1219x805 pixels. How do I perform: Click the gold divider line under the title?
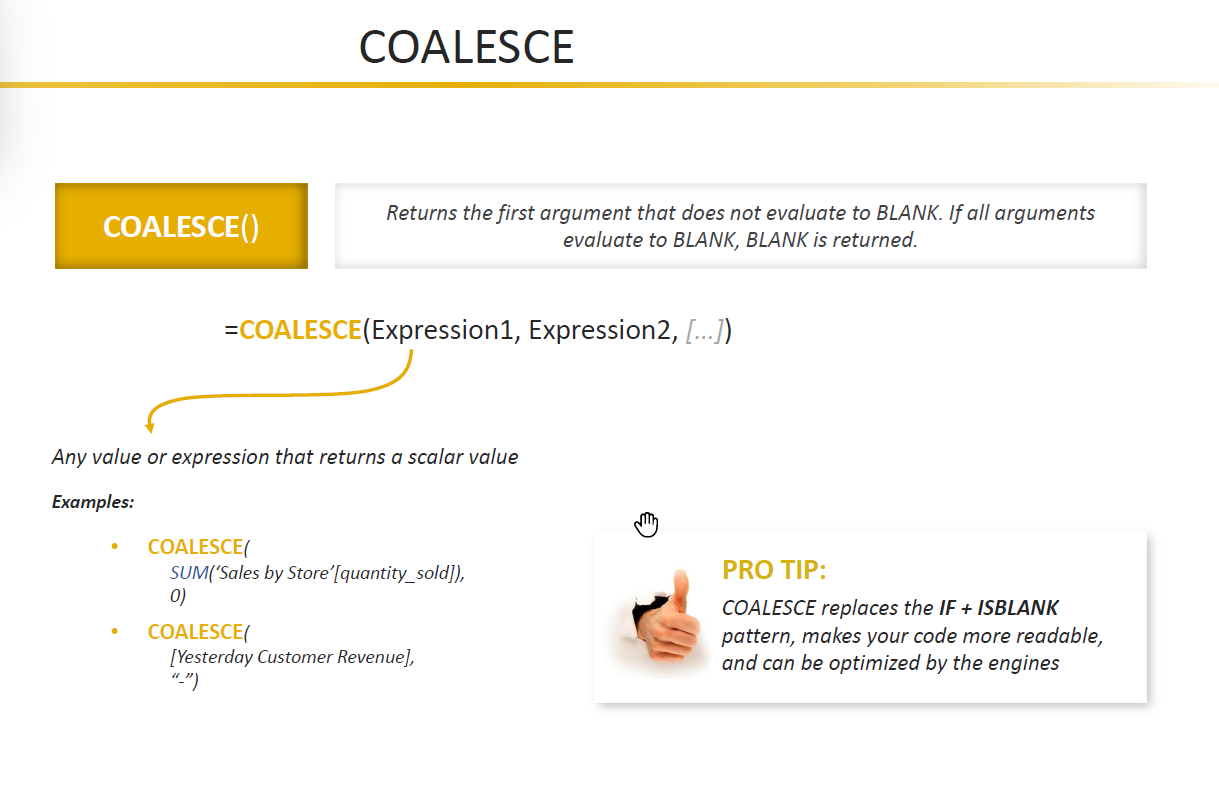pos(609,85)
